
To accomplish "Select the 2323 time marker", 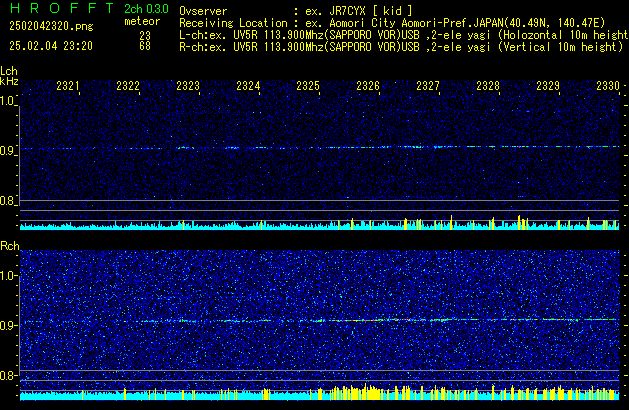I will click(188, 86).
